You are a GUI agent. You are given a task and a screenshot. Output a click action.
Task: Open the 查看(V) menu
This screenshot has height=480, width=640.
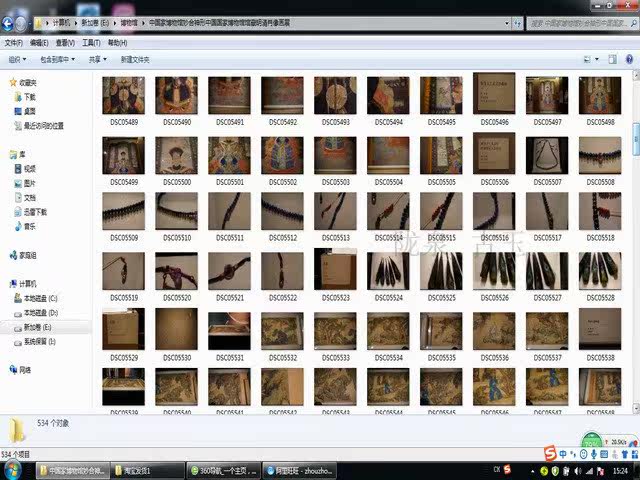coord(65,43)
